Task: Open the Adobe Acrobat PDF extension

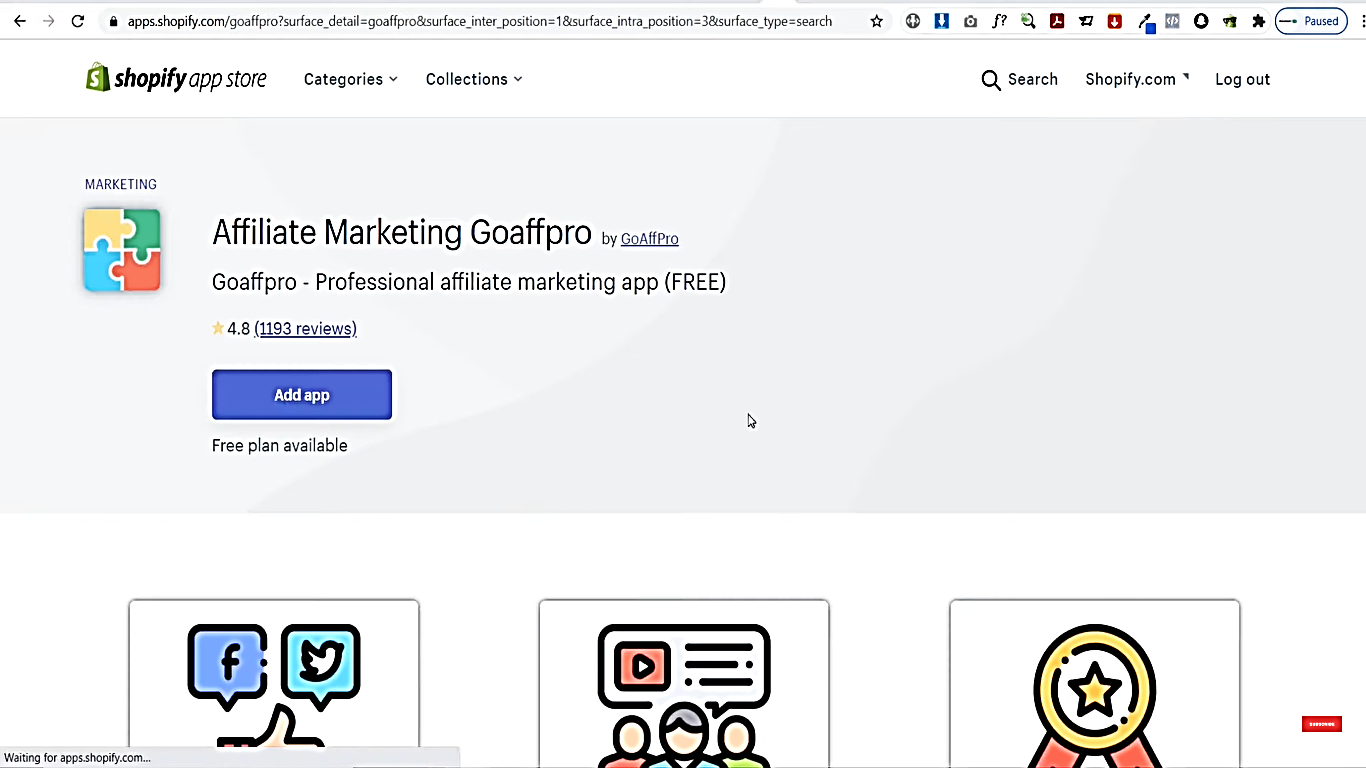Action: pyautogui.click(x=1057, y=21)
